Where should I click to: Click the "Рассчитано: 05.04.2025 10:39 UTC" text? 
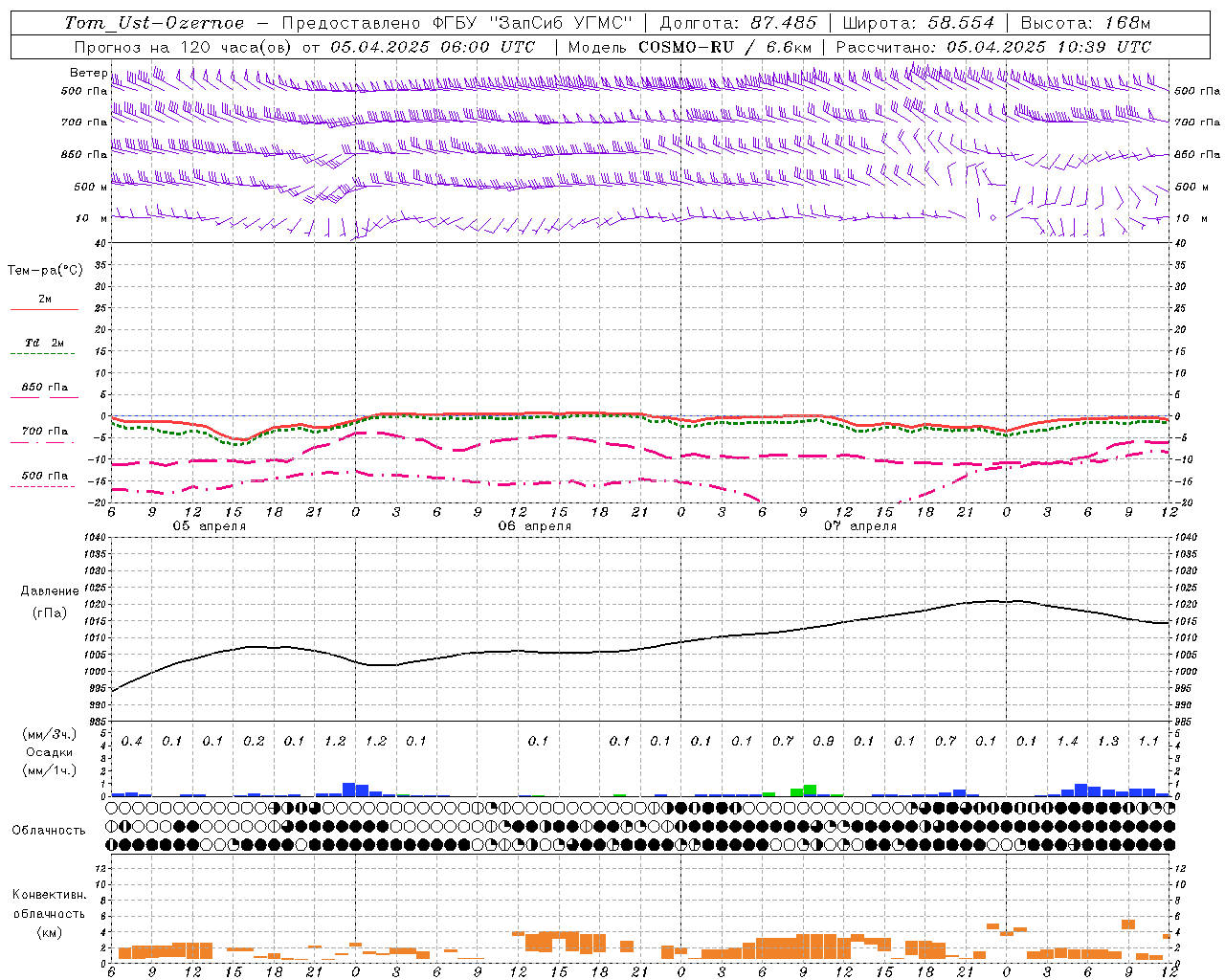point(993,47)
